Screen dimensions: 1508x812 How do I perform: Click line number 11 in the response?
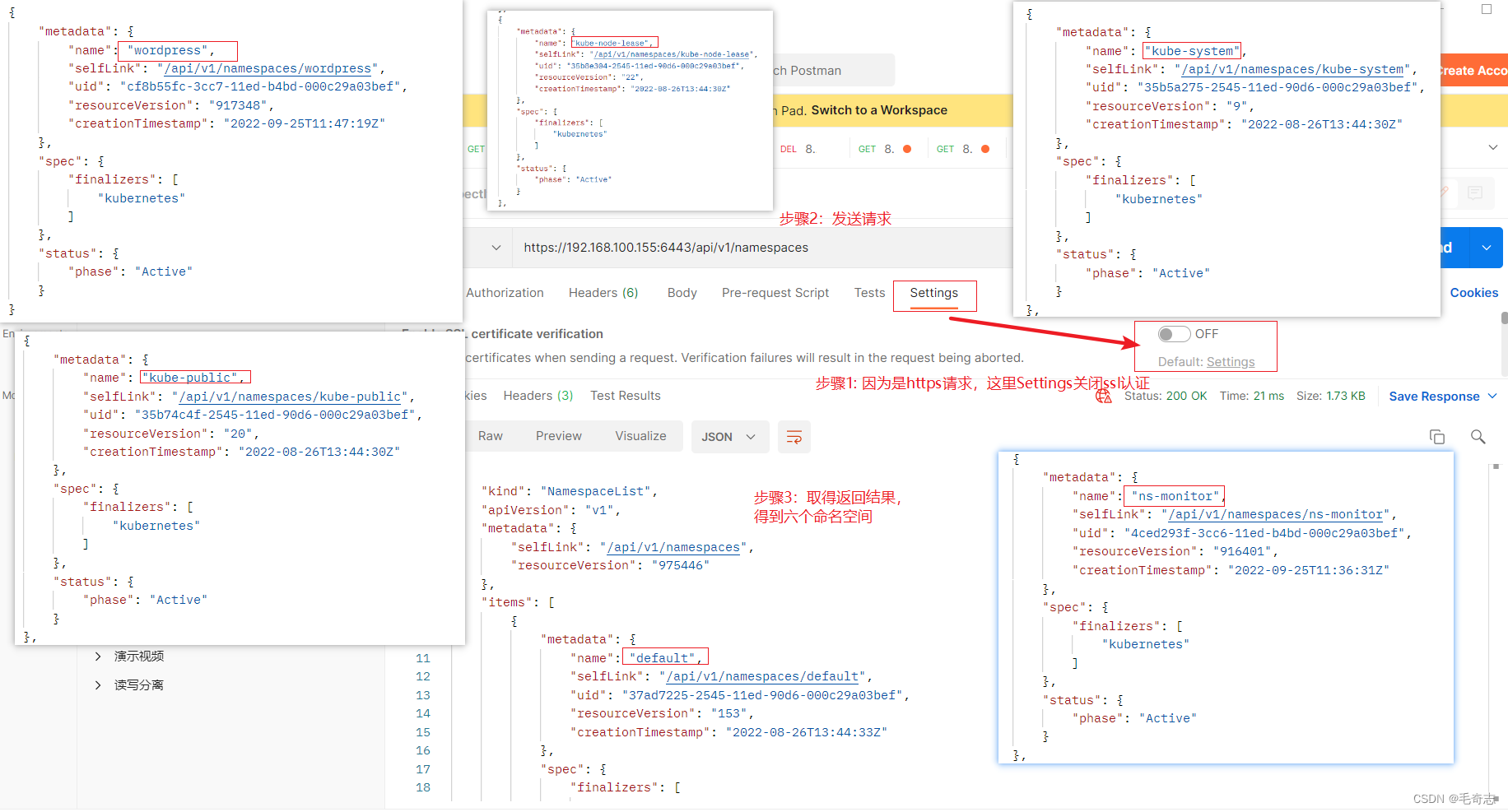(422, 658)
